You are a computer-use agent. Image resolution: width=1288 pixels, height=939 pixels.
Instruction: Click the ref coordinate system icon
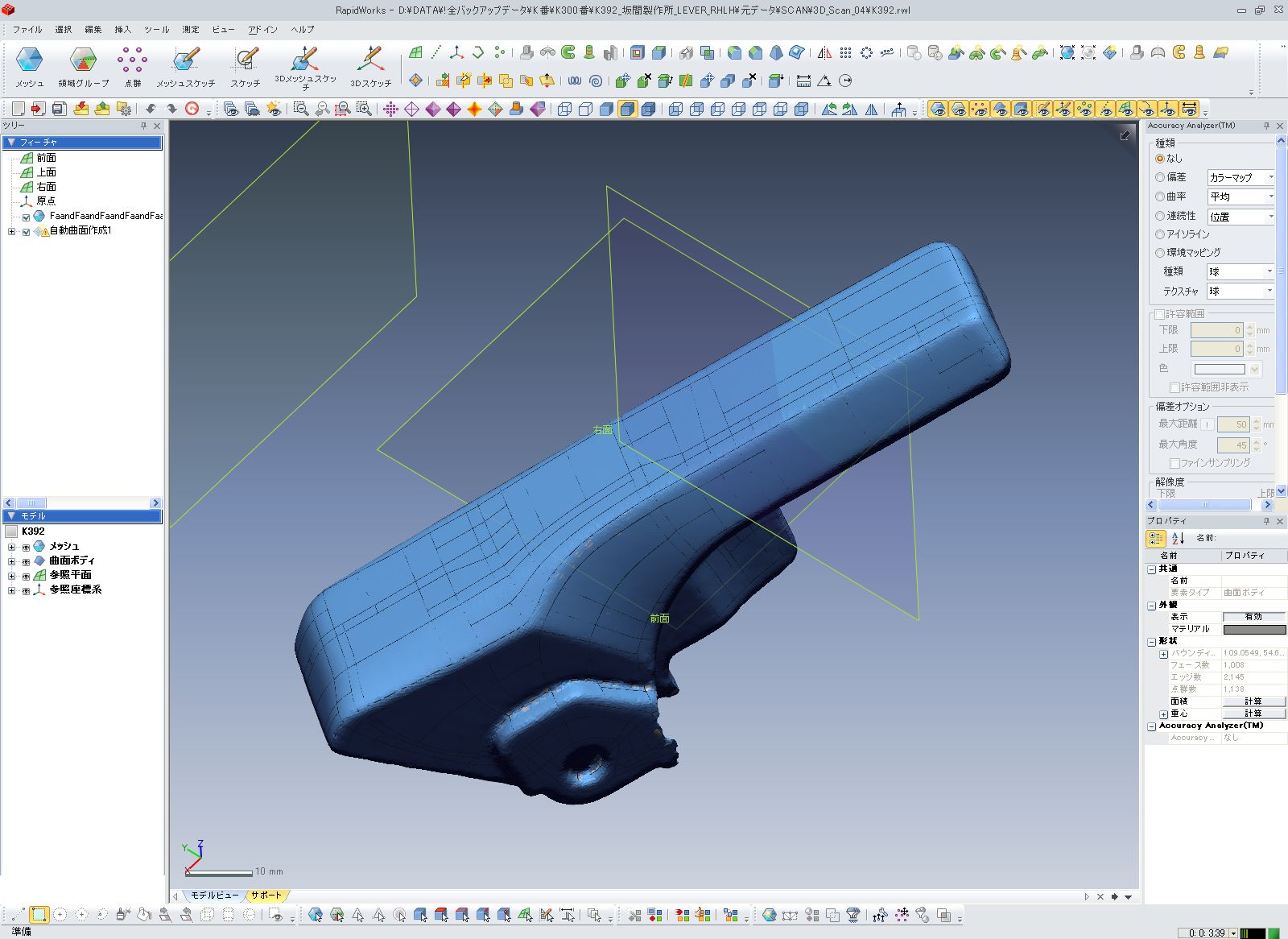pyautogui.click(x=457, y=53)
